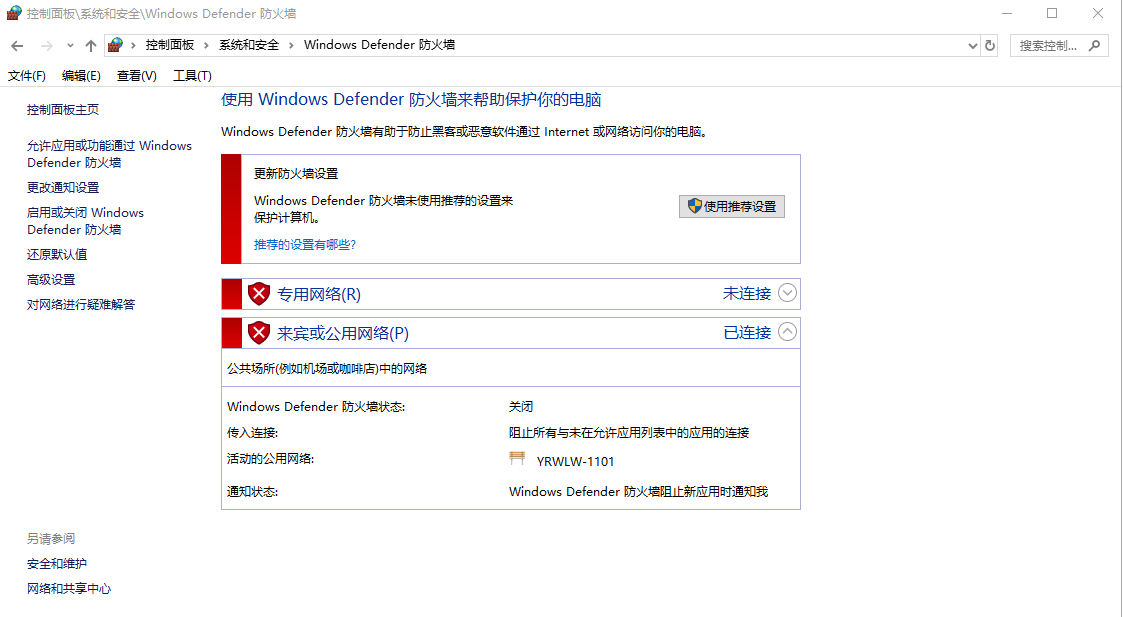Image resolution: width=1123 pixels, height=617 pixels.
Task: Click the 搜索控制面板 search field
Action: (1048, 46)
